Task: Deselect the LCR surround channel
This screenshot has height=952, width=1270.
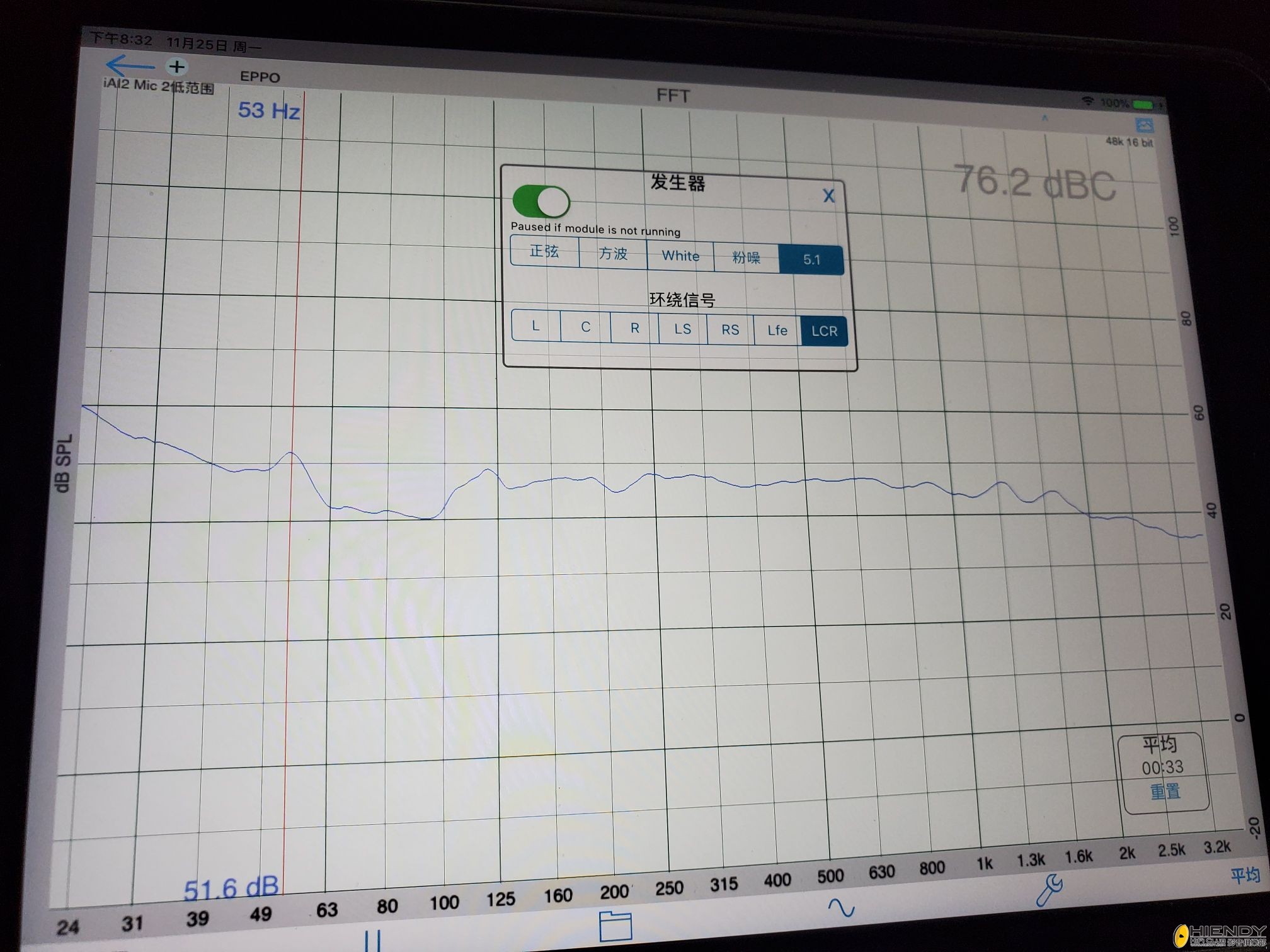Action: coord(823,331)
